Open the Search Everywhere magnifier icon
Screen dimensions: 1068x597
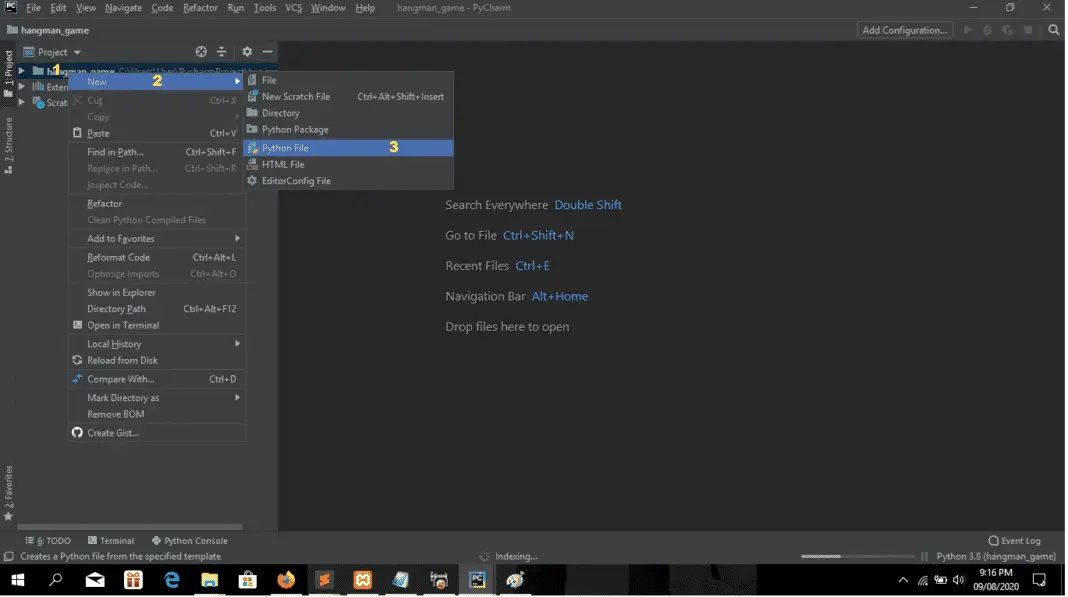(1054, 30)
